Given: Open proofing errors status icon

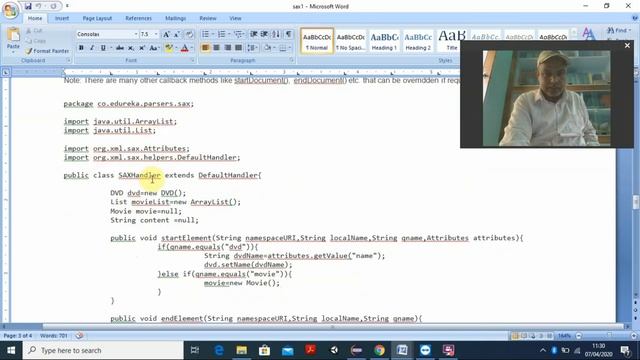Looking at the screenshot, I should [80, 336].
